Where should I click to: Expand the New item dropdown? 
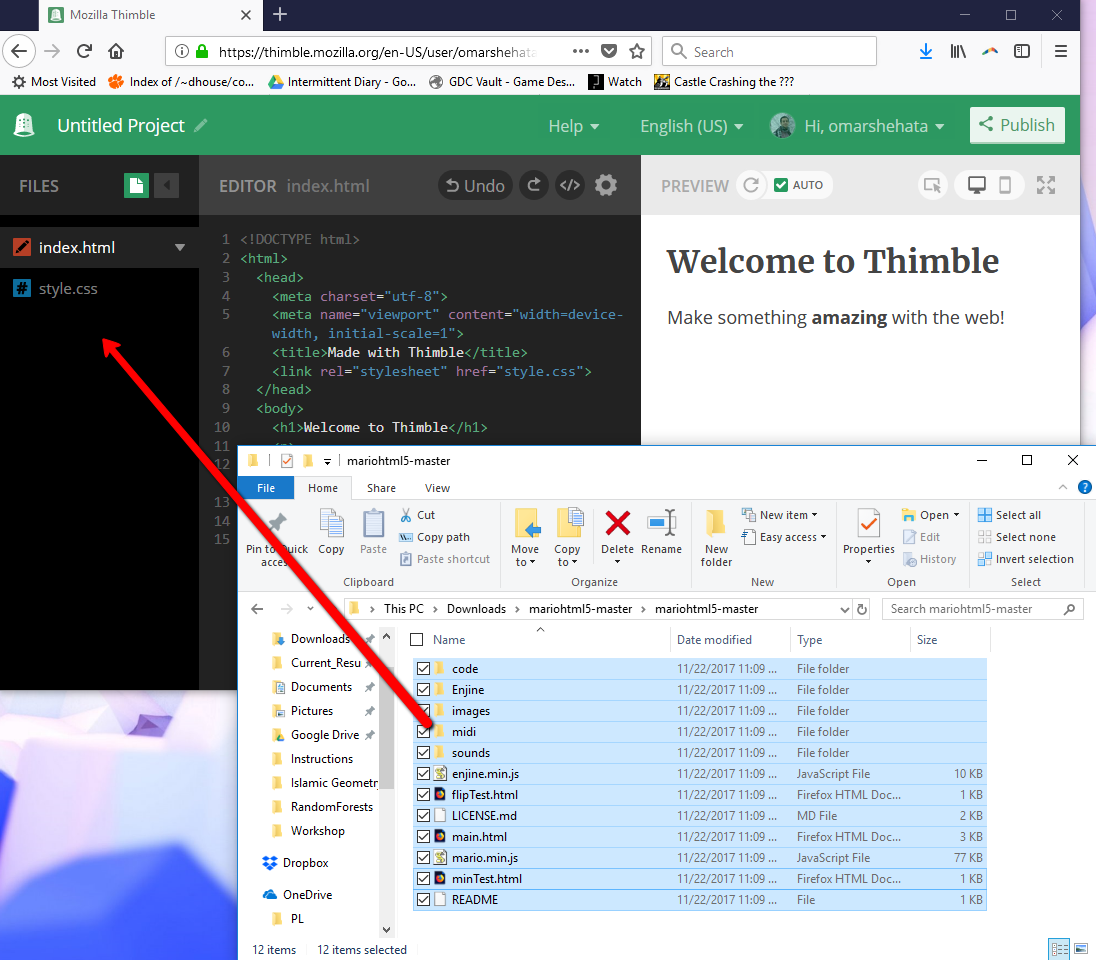[x=779, y=515]
